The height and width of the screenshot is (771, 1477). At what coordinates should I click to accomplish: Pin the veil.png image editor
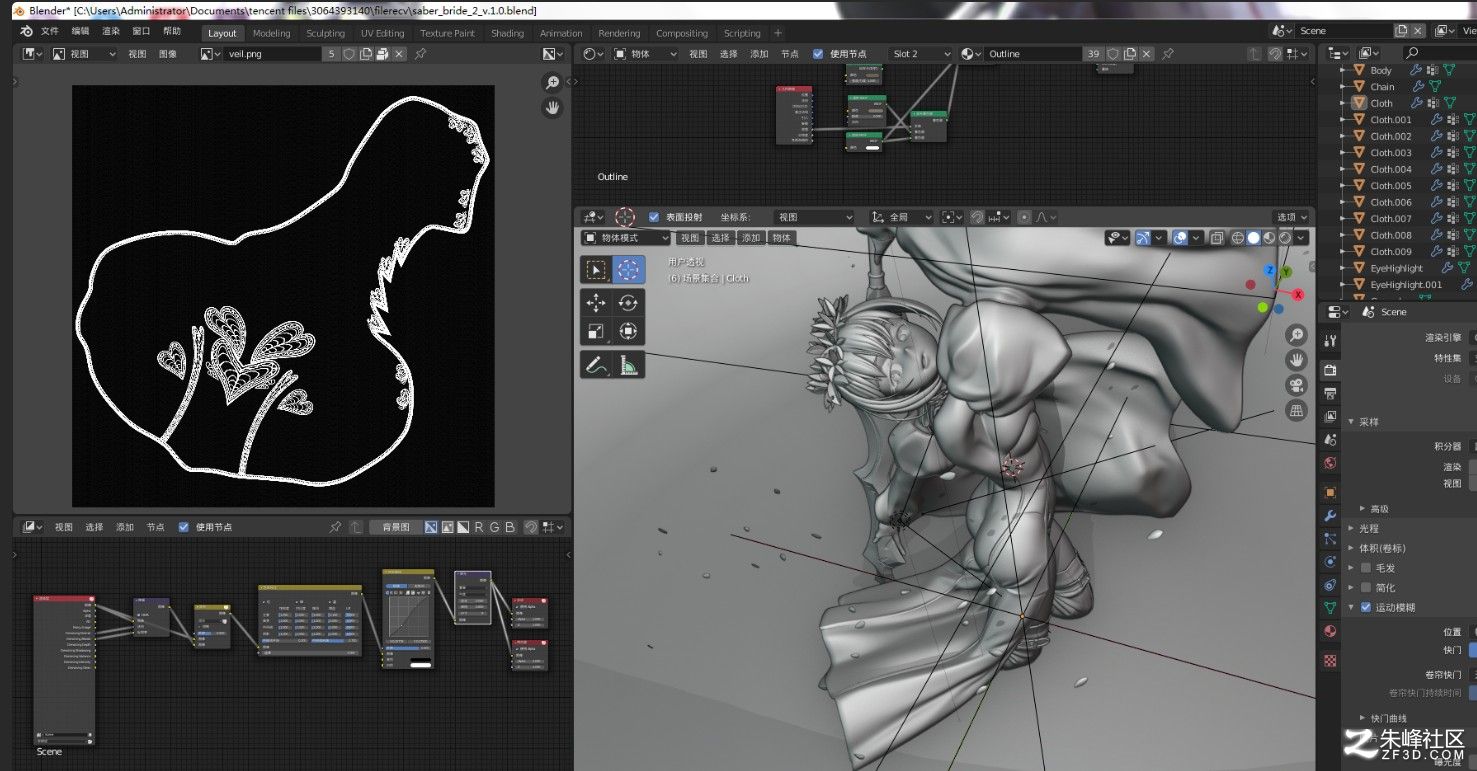pos(420,54)
